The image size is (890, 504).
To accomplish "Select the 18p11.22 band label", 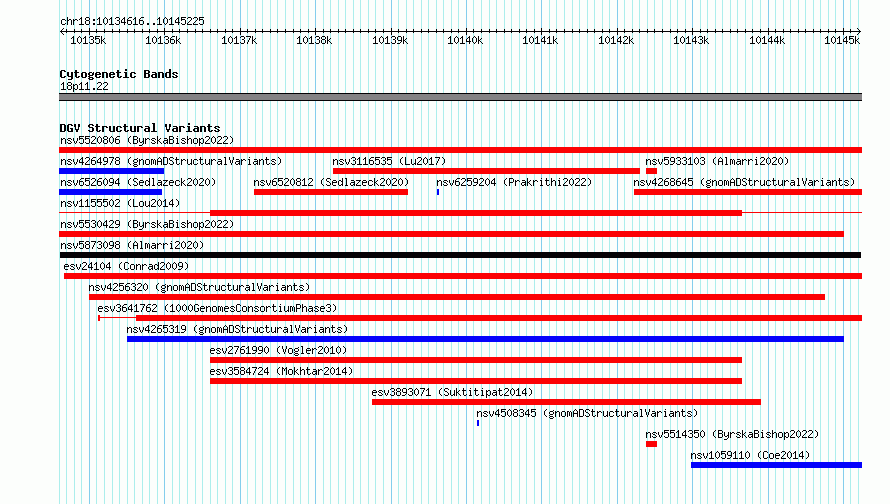I will tap(84, 86).
